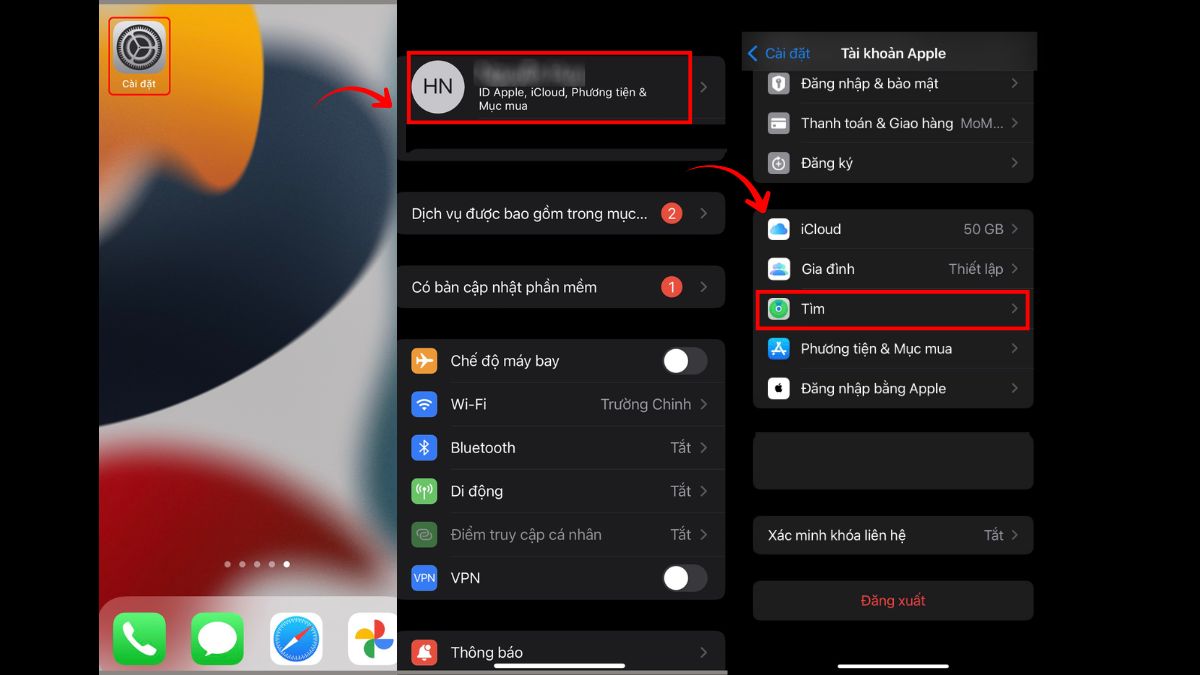Tap the red badge showing 2
The height and width of the screenshot is (675, 1200).
coord(672,213)
